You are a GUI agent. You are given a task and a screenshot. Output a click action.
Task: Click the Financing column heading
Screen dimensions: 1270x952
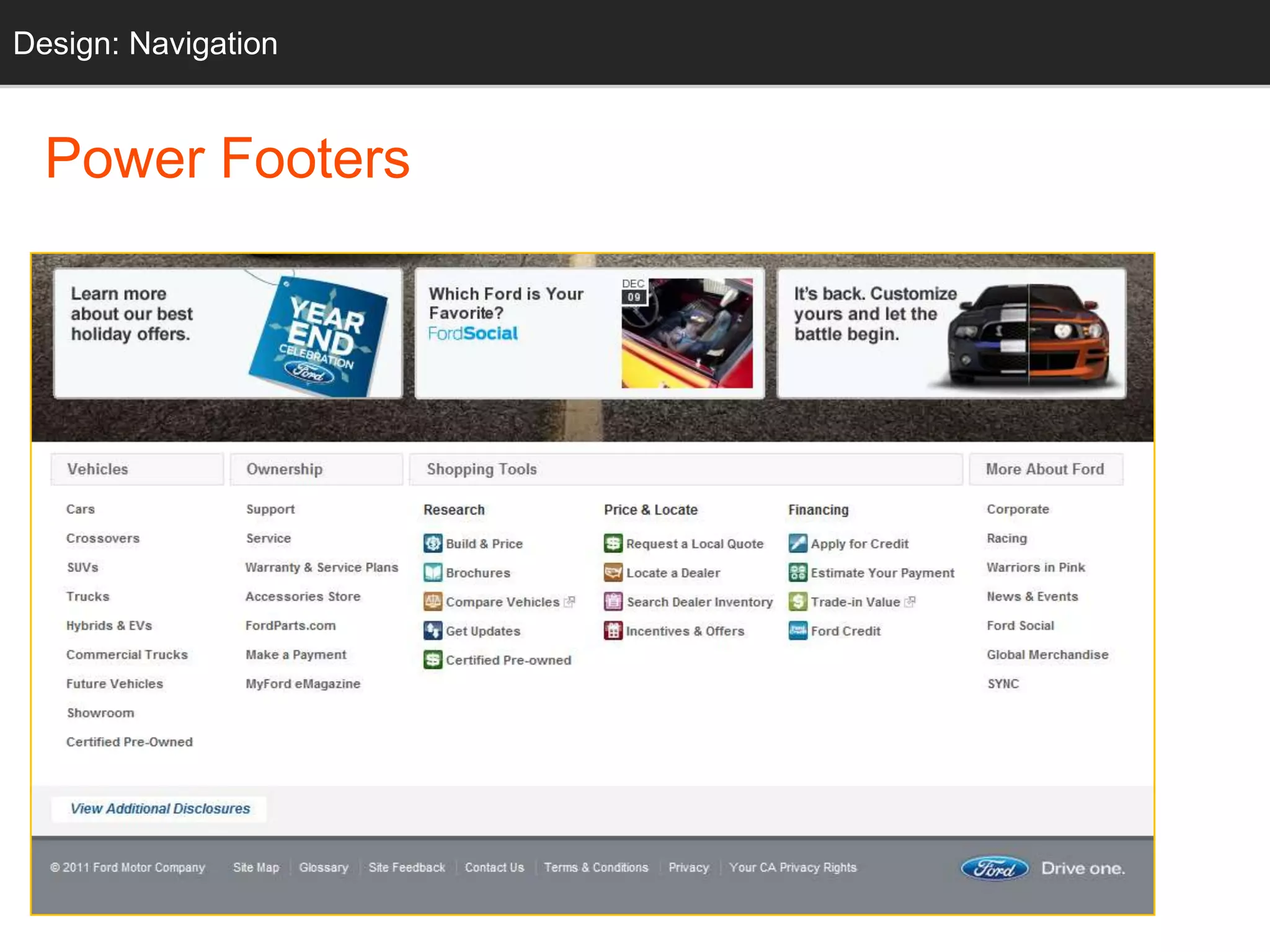point(819,509)
